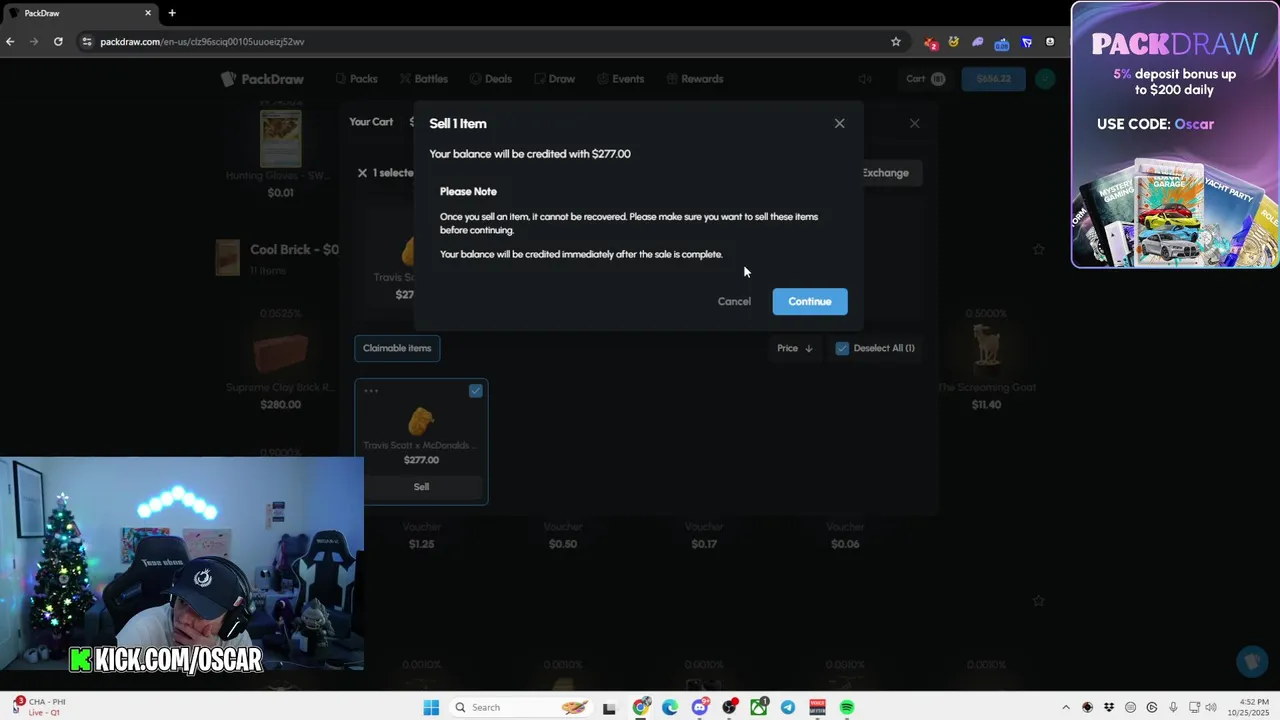1280x720 pixels.
Task: Close the Your Cart panel
Action: click(914, 123)
